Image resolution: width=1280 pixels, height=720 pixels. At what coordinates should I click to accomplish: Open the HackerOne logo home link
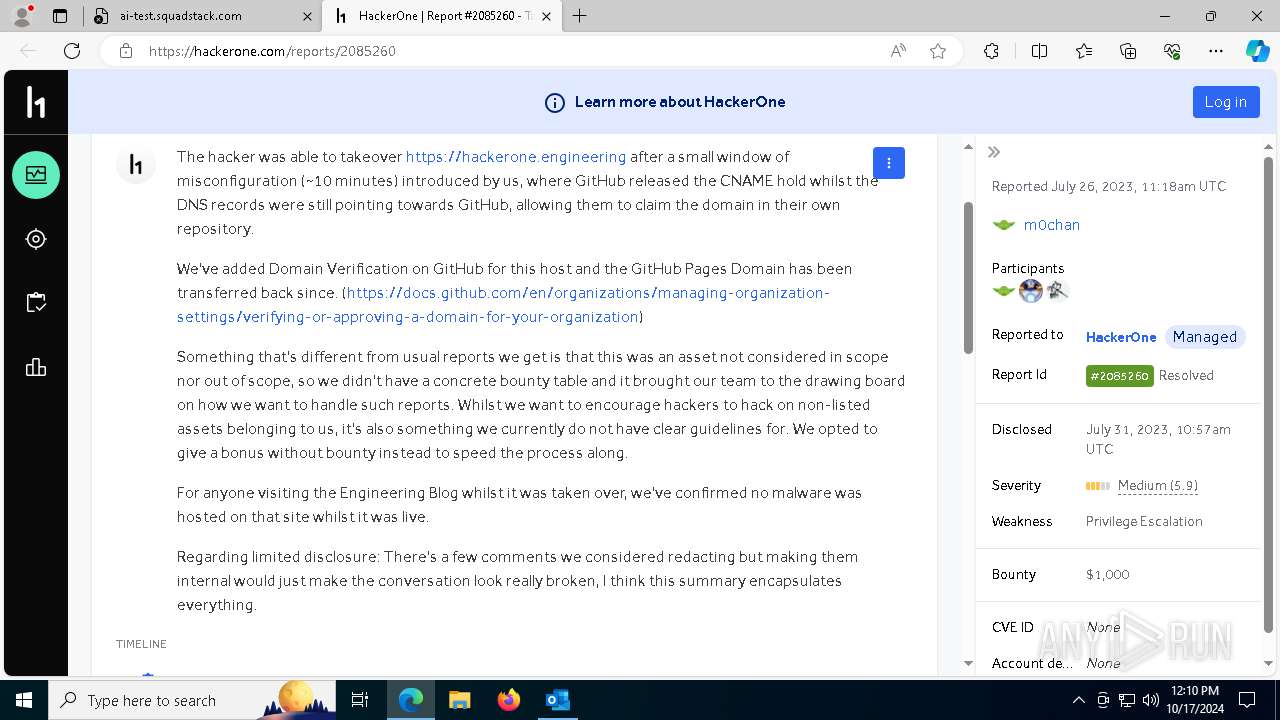tap(36, 102)
